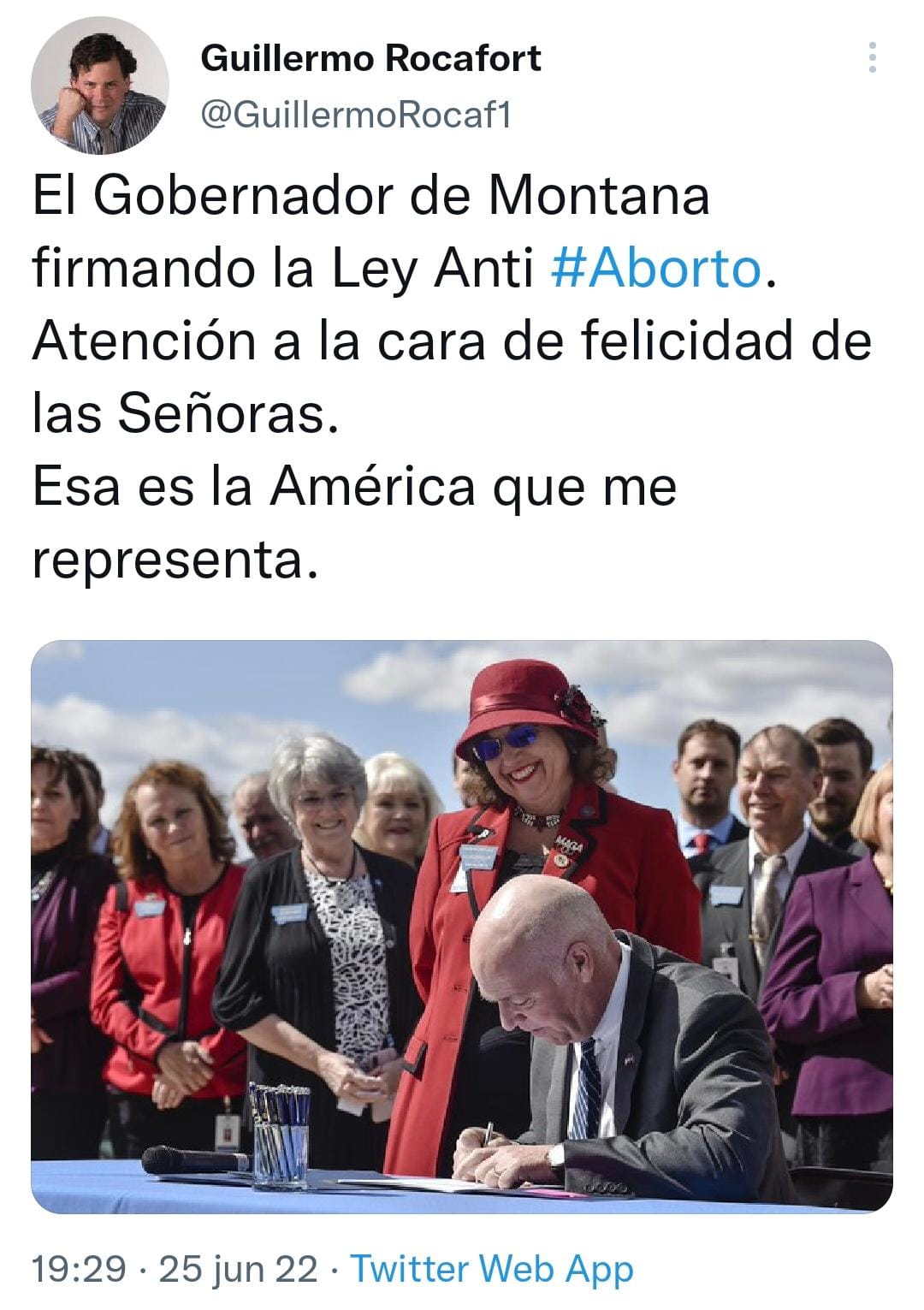Click the 25 jun 22 date
Image resolution: width=924 pixels, height=1310 pixels.
click(x=239, y=1268)
